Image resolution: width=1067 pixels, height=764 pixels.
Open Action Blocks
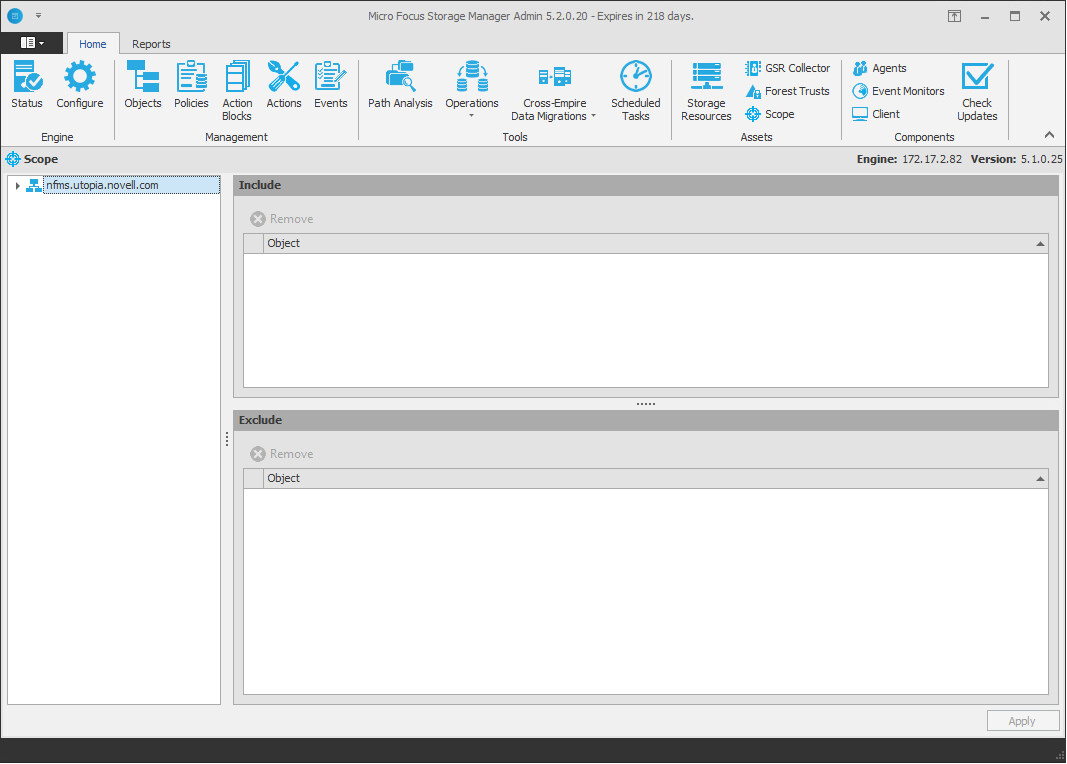click(x=237, y=91)
